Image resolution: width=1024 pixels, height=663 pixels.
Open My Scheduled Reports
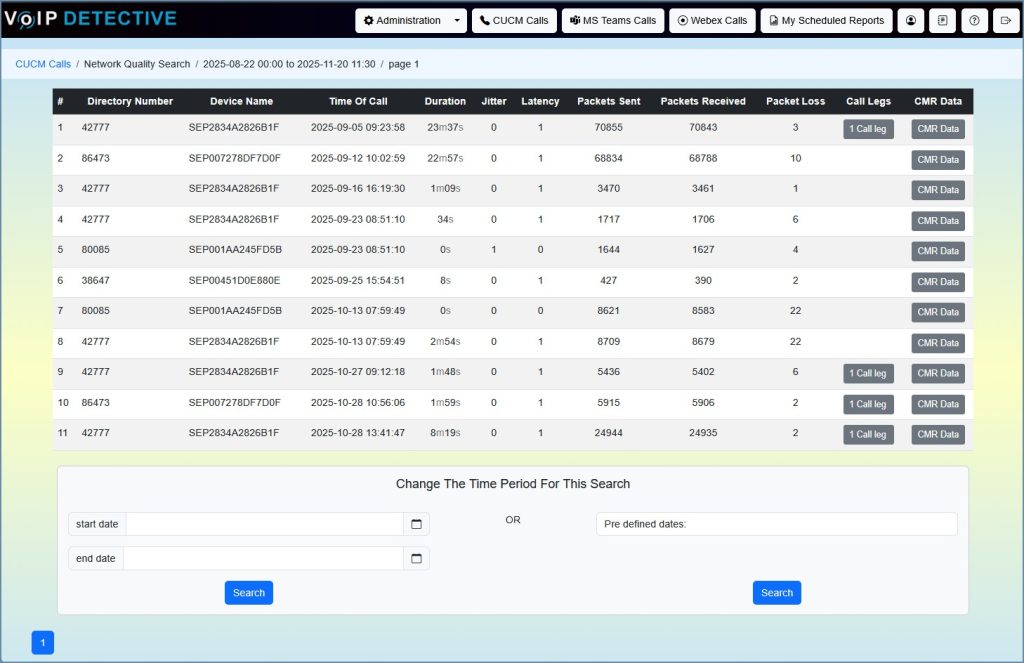pyautogui.click(x=826, y=20)
